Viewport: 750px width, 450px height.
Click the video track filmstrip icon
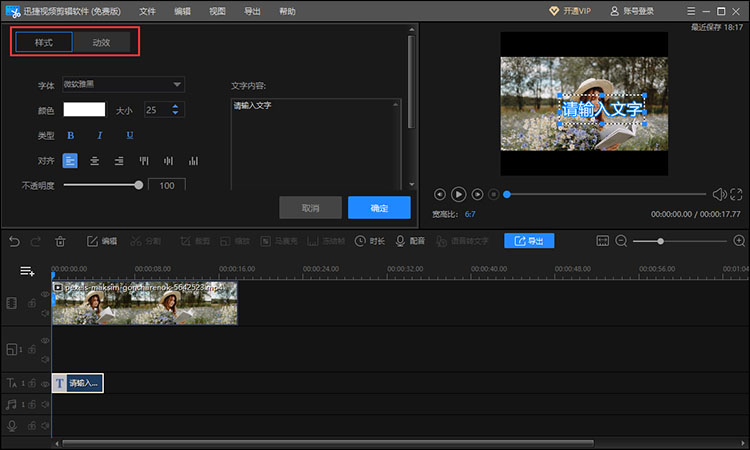[x=11, y=303]
